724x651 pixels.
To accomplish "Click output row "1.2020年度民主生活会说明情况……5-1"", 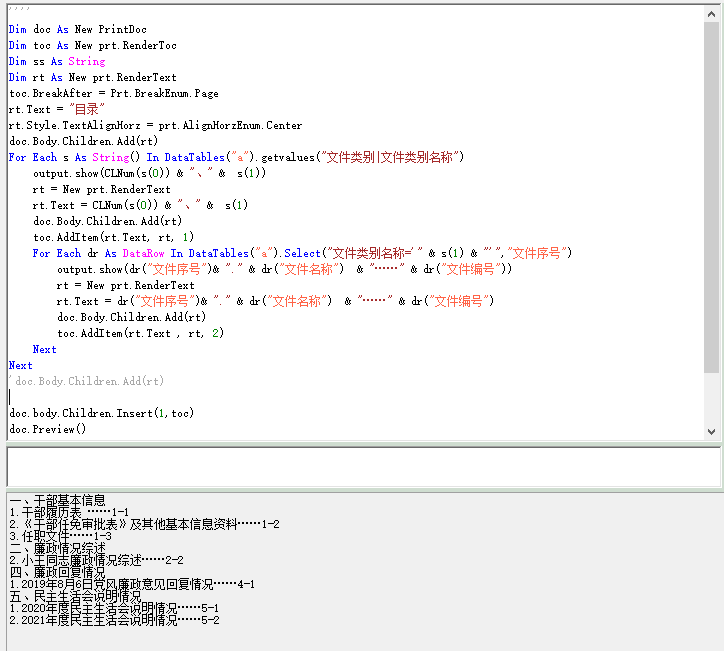I will (114, 608).
